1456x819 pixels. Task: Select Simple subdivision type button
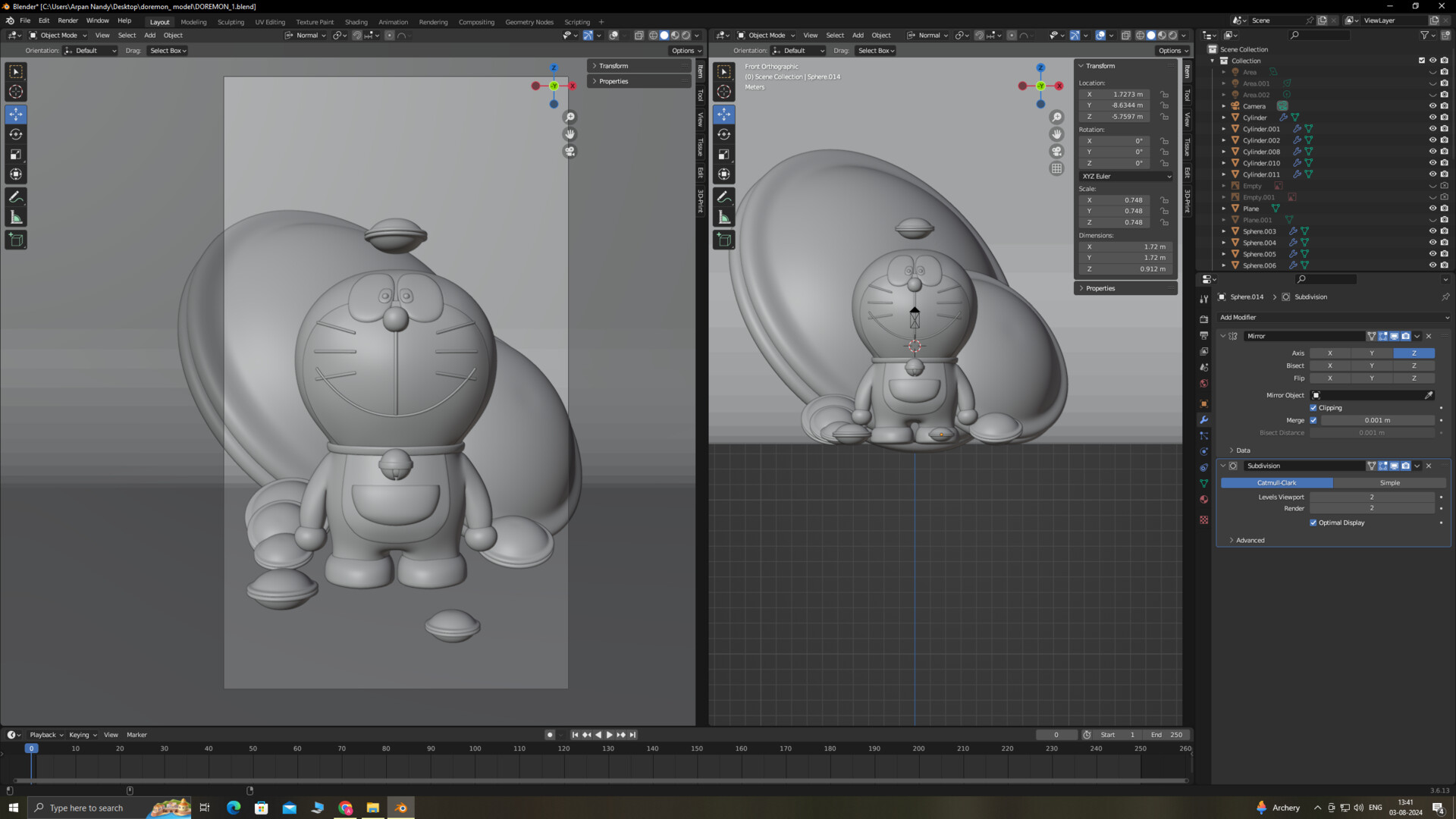1389,483
